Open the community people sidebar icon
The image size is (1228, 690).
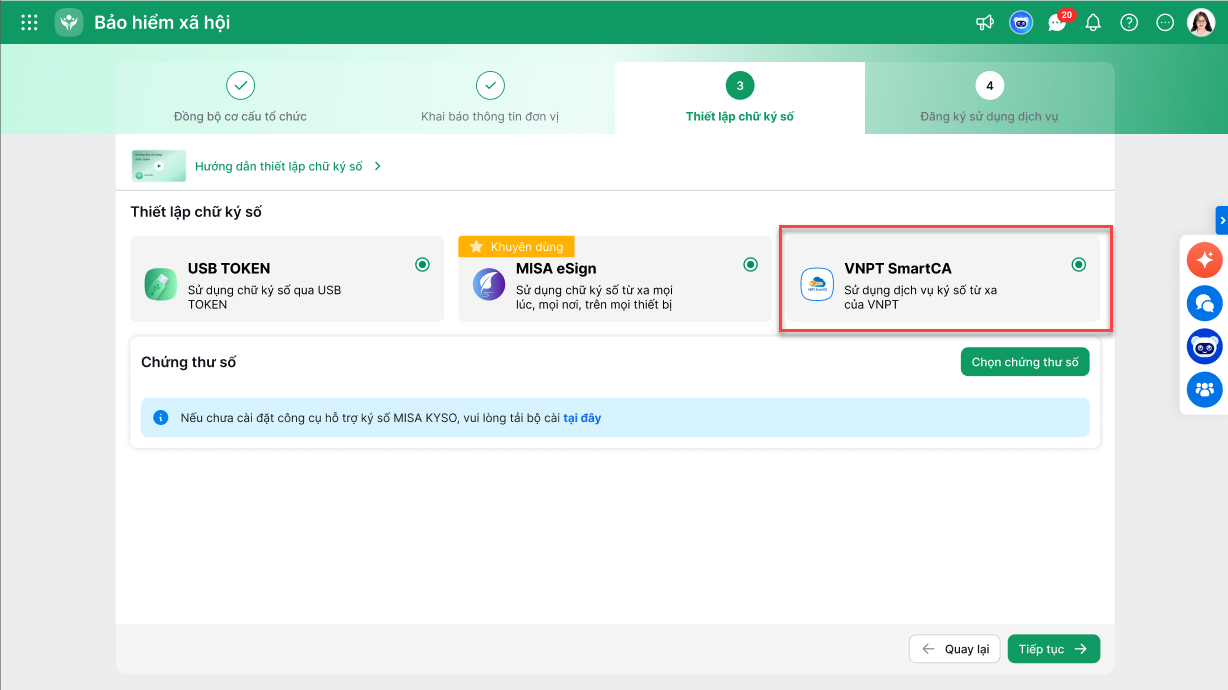point(1204,389)
